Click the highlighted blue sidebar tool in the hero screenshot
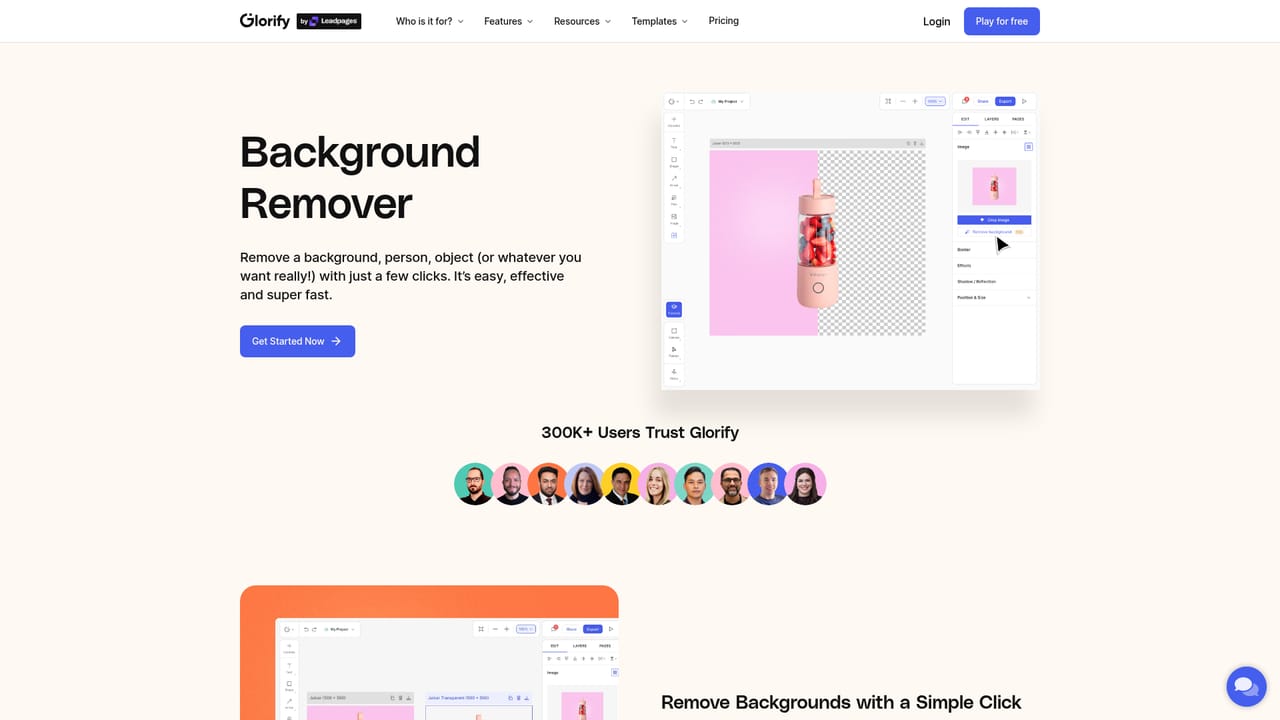The width and height of the screenshot is (1280, 720). coord(674,310)
